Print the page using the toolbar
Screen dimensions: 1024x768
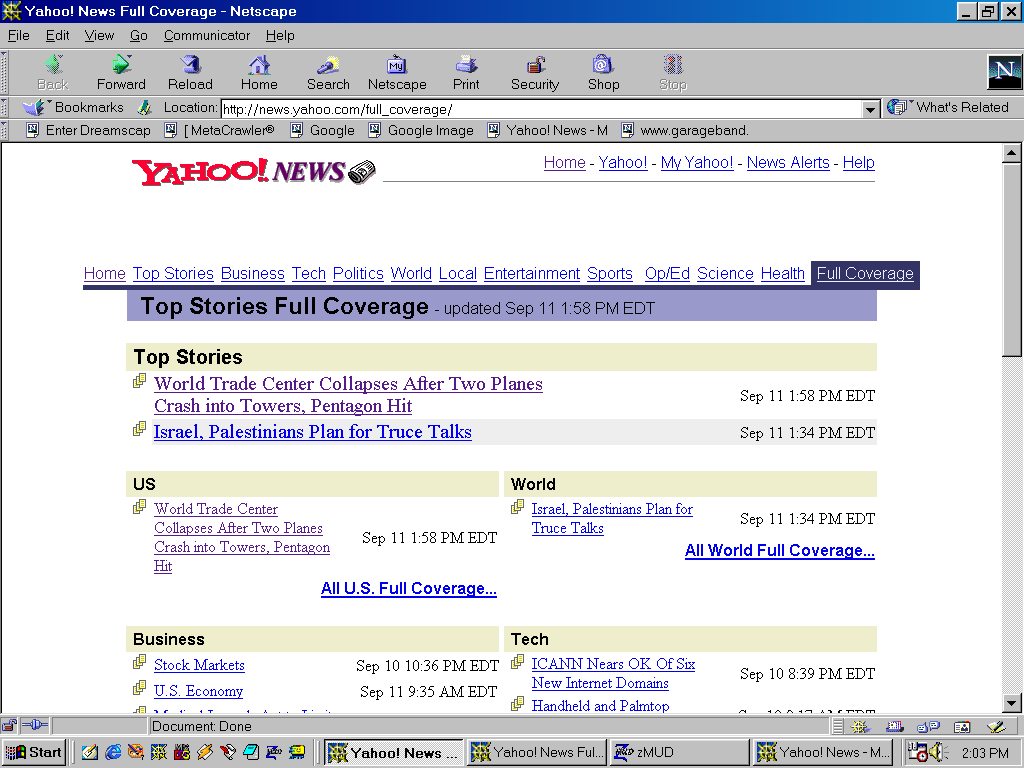point(466,72)
